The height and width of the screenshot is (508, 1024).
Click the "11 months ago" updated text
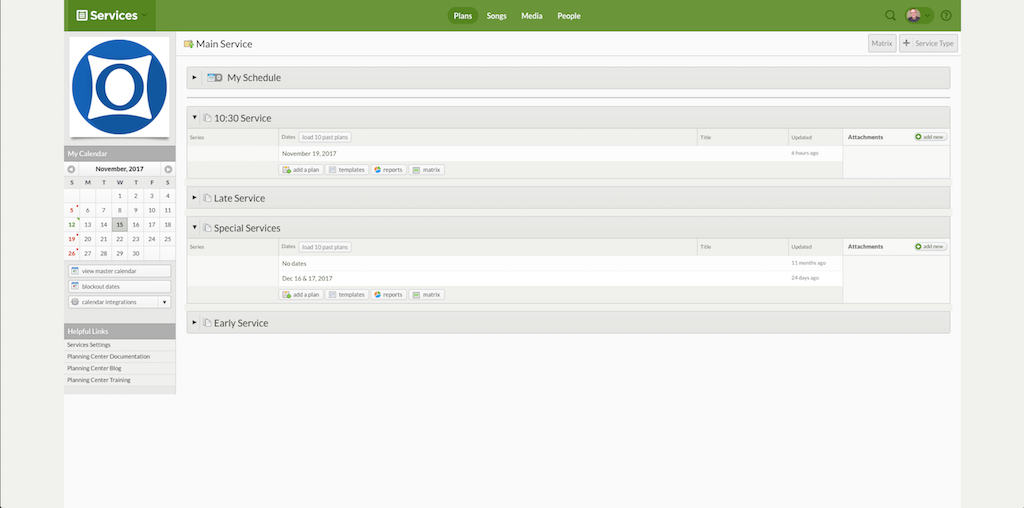[808, 263]
